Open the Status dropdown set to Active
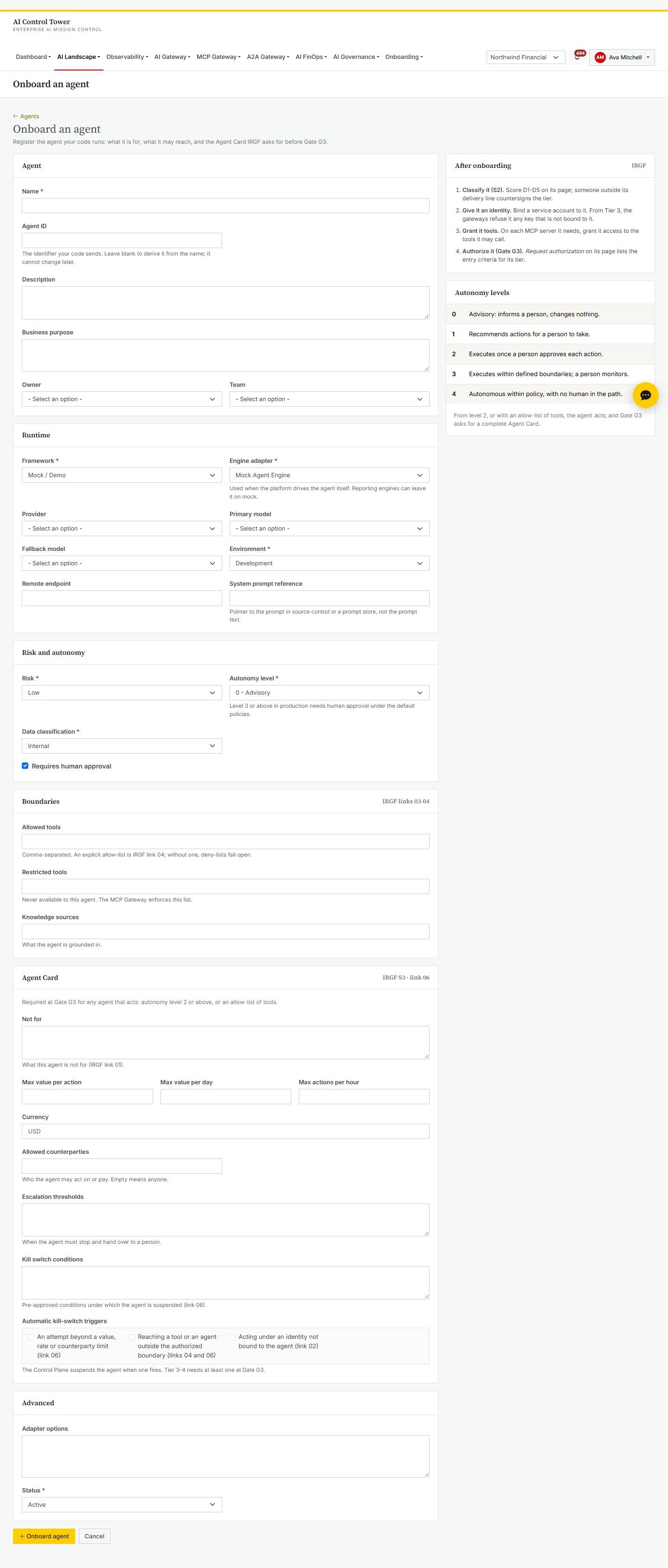Screen dimensions: 668x1568 click(x=122, y=1504)
